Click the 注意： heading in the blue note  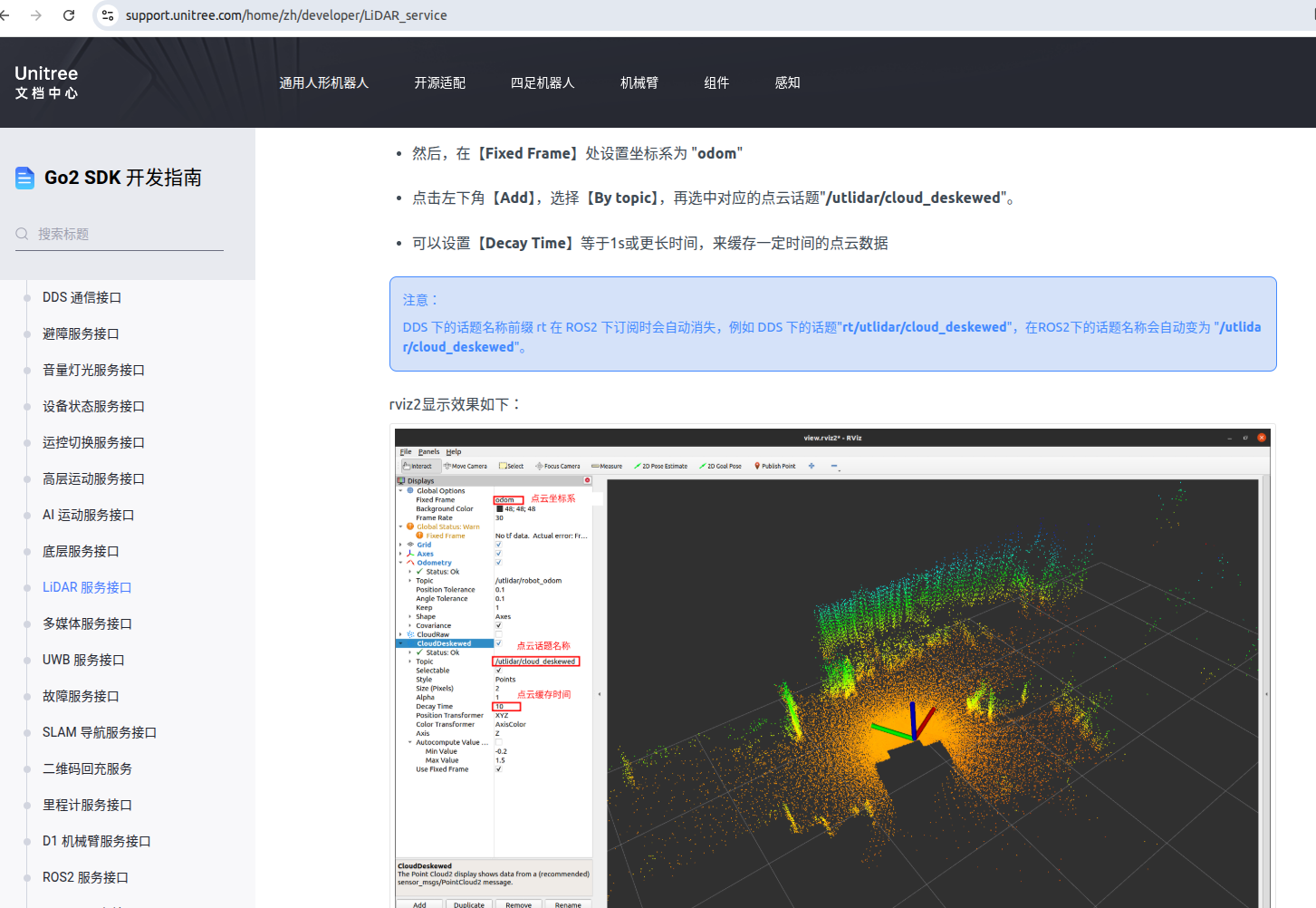(x=421, y=300)
